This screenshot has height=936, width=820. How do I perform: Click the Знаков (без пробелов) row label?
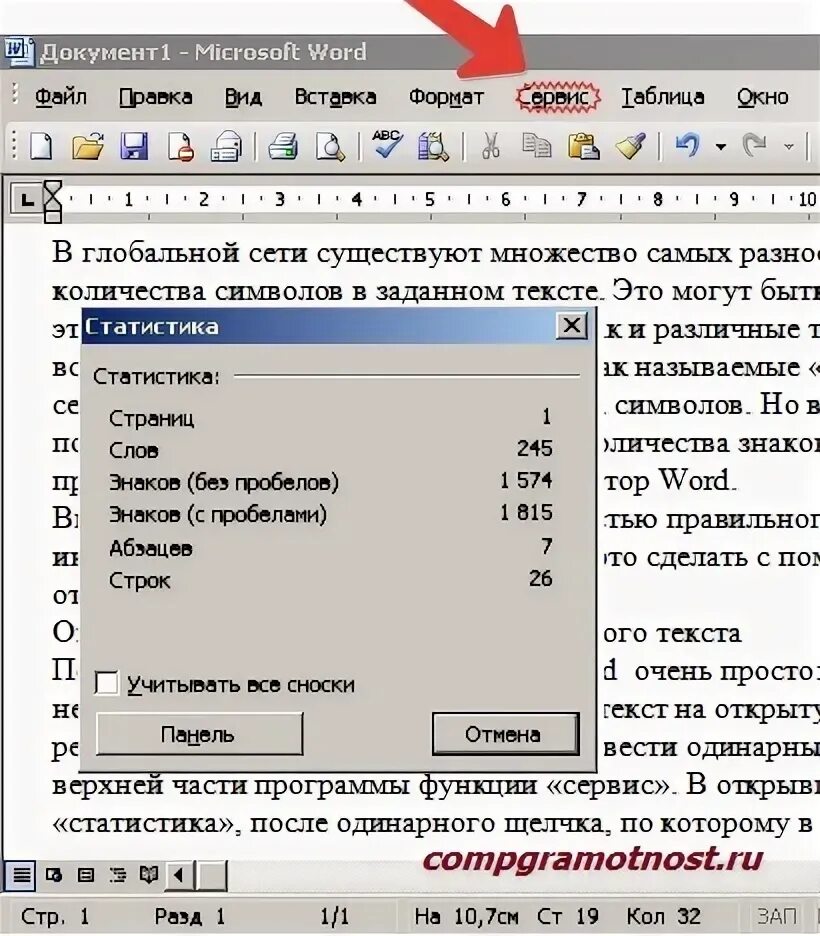pos(224,482)
